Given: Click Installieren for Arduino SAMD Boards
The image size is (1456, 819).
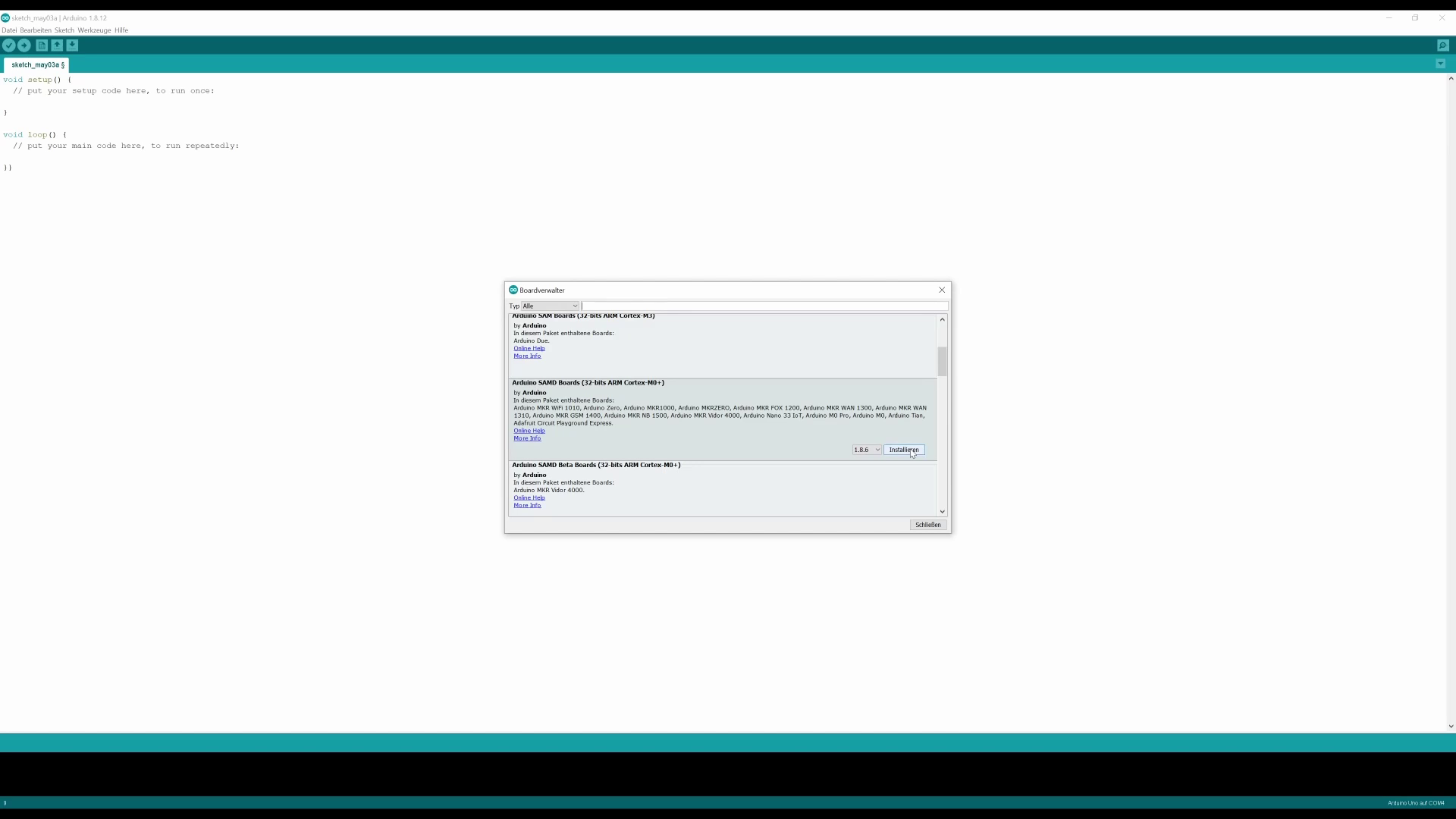Looking at the screenshot, I should coord(904,450).
